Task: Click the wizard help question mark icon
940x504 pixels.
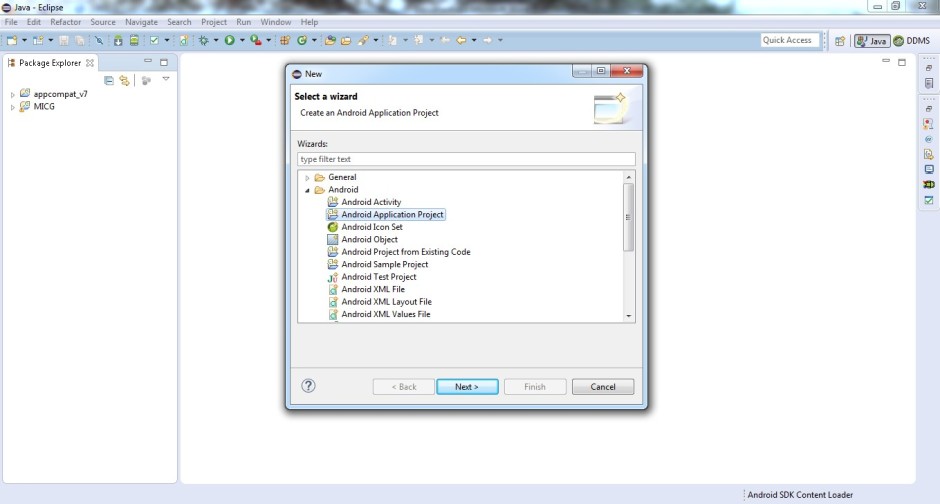Action: [x=309, y=386]
